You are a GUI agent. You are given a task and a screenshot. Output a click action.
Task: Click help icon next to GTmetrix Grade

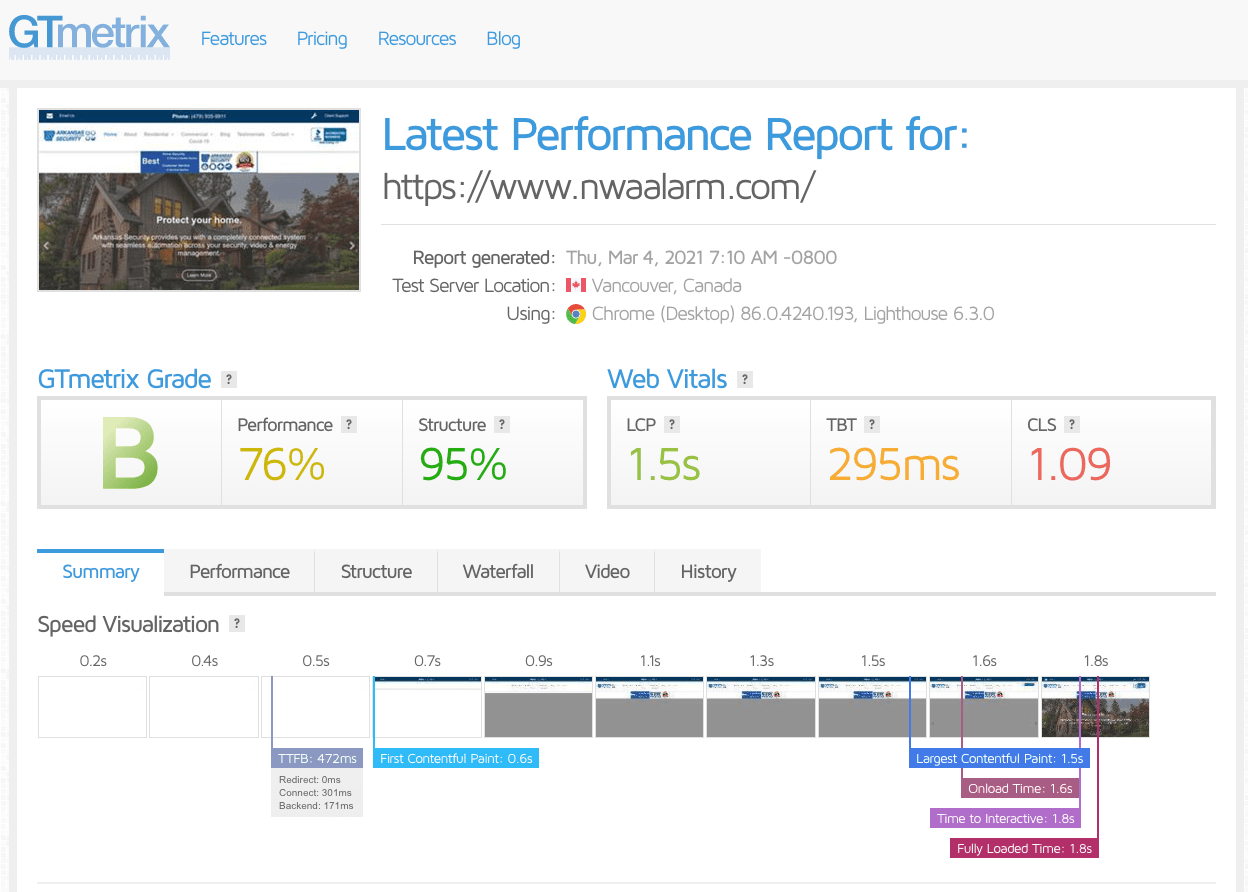229,379
